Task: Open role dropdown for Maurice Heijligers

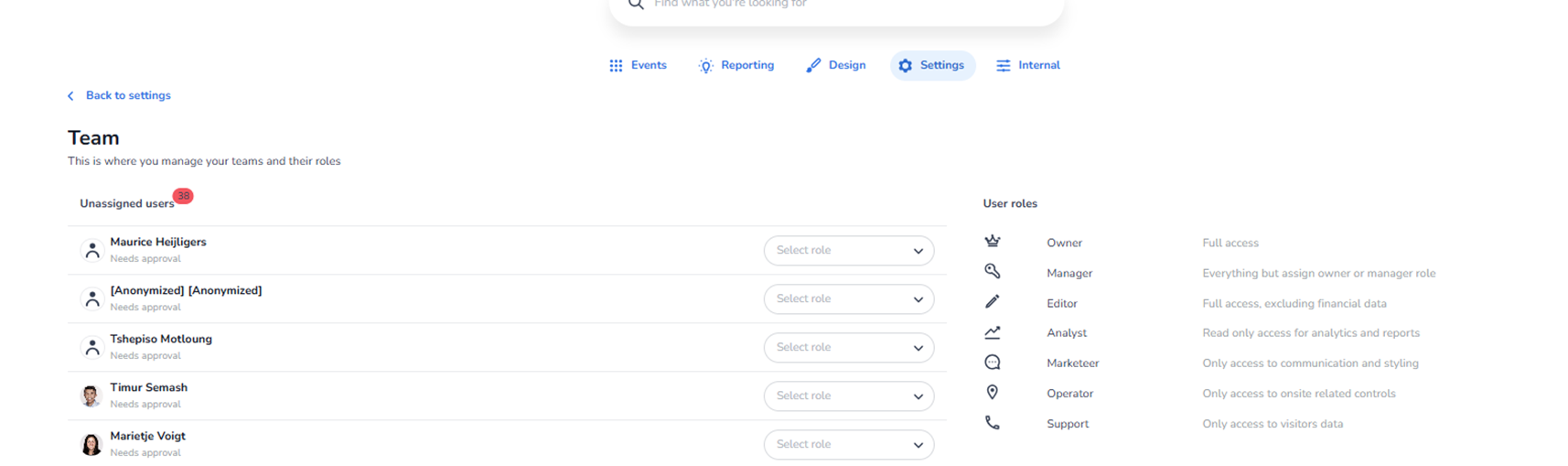Action: tap(848, 251)
